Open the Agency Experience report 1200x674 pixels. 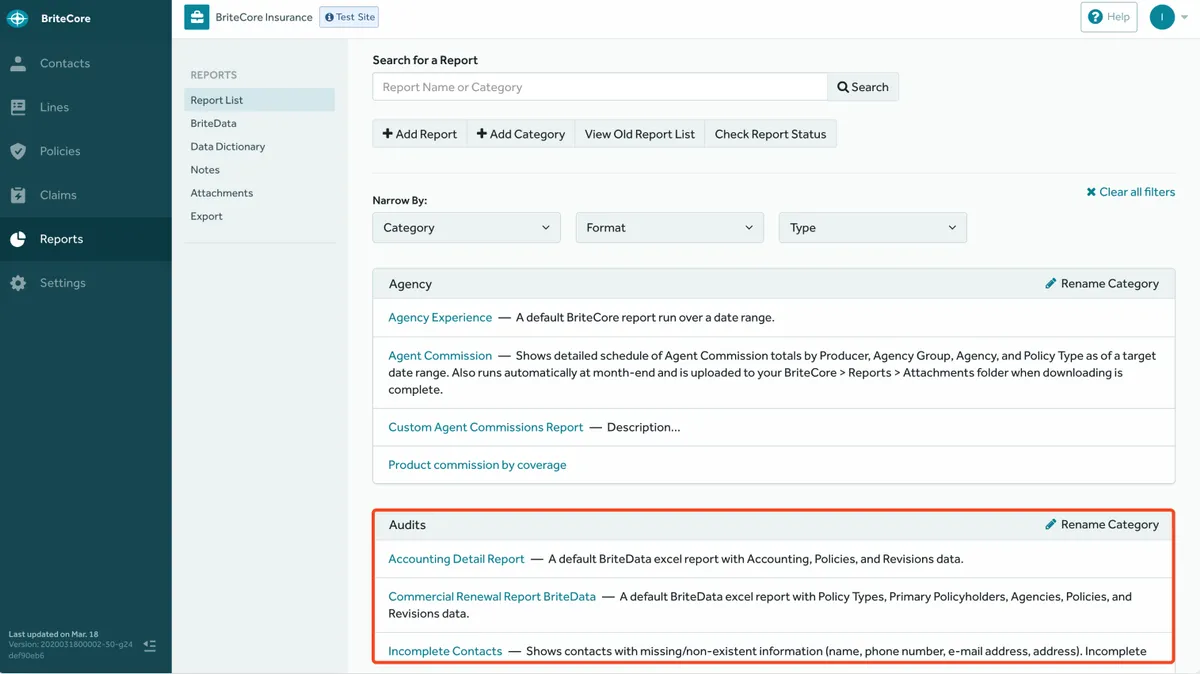(440, 318)
